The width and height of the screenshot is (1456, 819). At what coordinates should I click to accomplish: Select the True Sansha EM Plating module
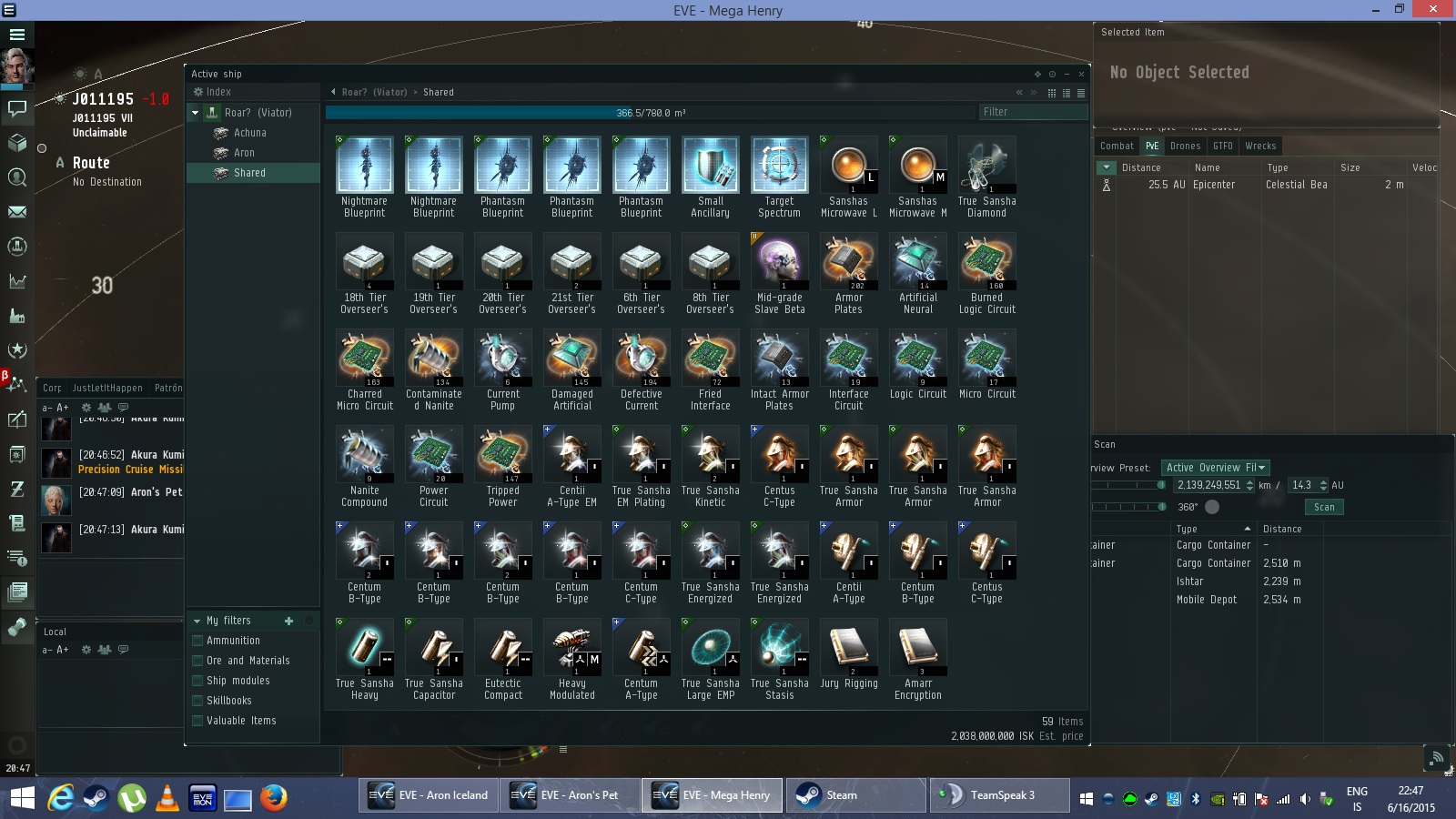click(642, 455)
